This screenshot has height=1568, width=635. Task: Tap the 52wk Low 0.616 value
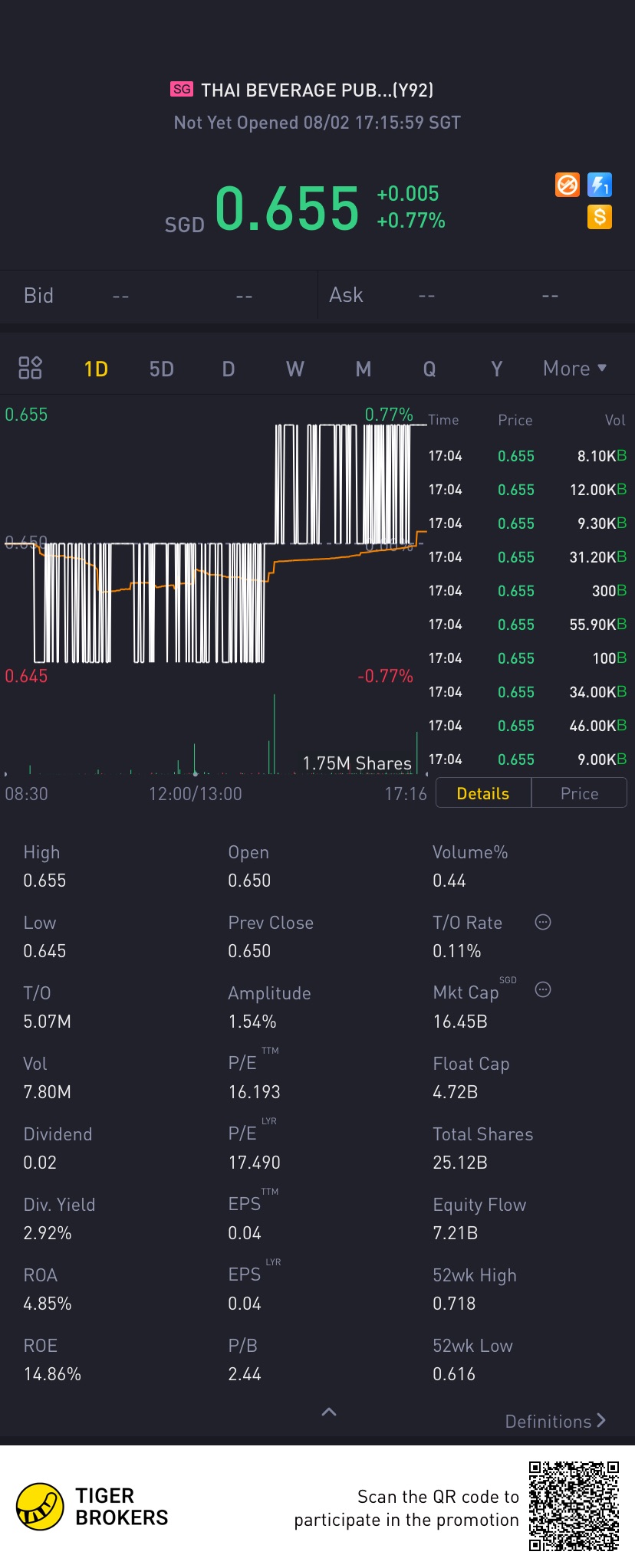(x=454, y=1374)
